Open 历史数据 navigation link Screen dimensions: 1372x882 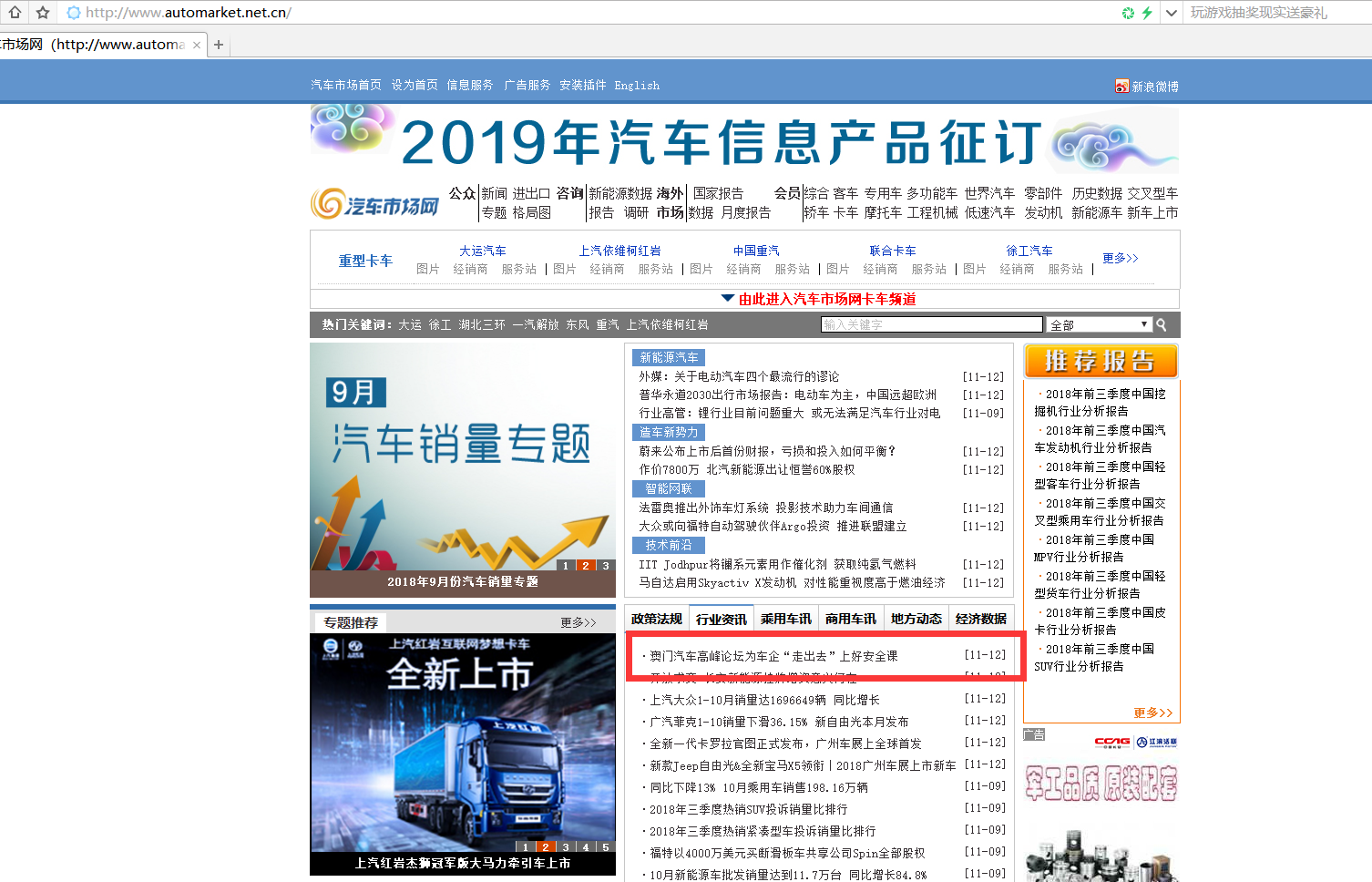(1097, 193)
